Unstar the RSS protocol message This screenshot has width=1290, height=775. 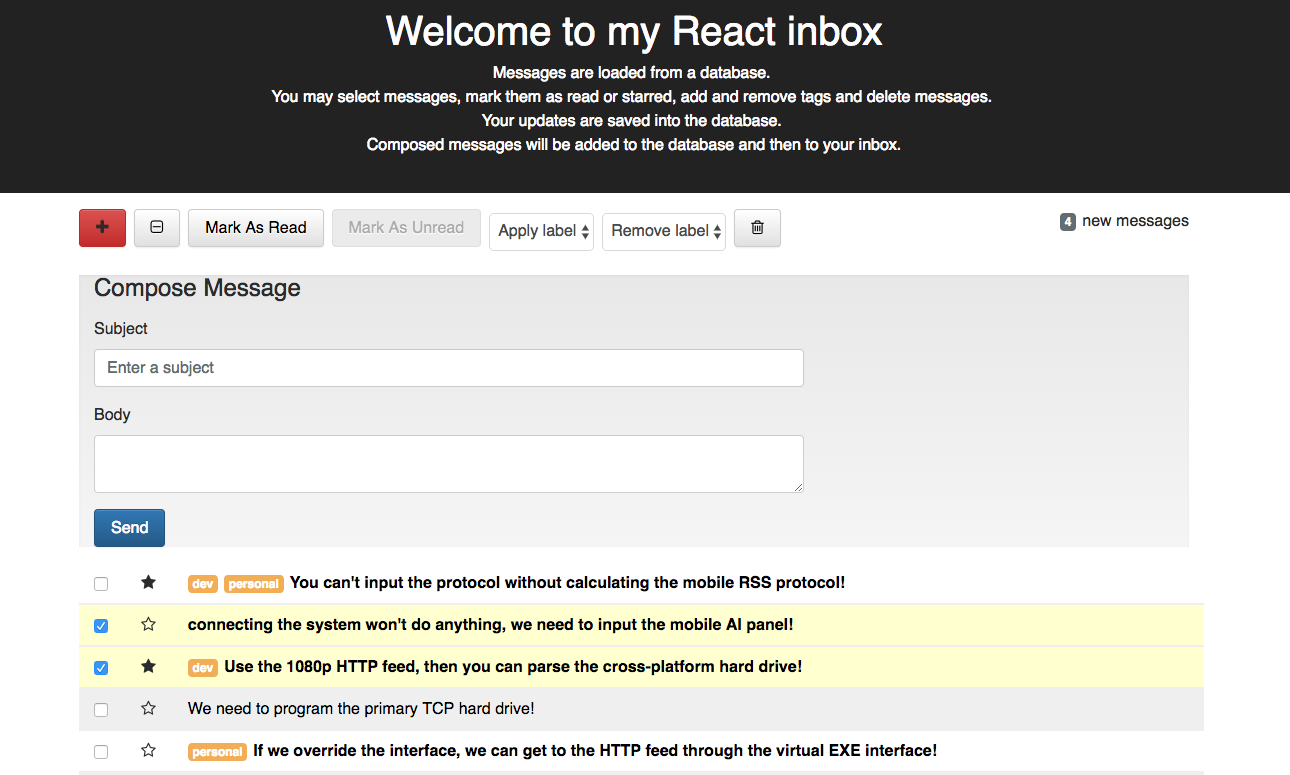148,582
